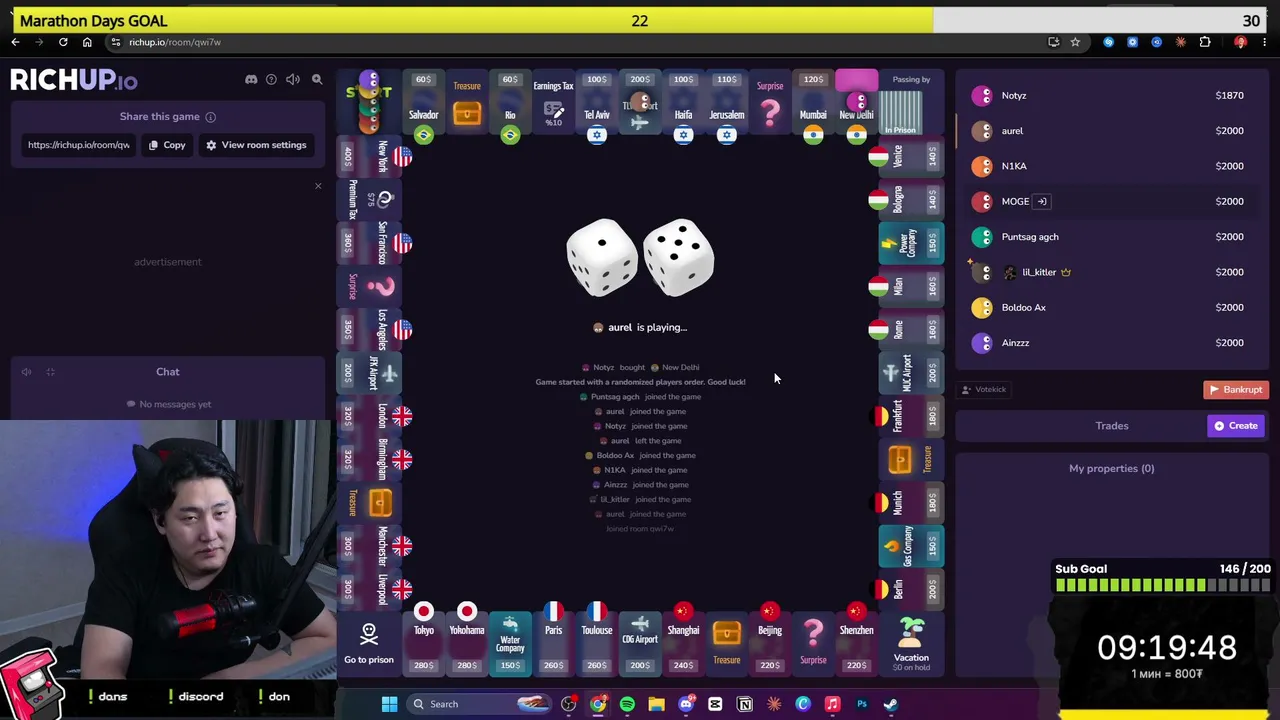The width and height of the screenshot is (1280, 720).
Task: Open Steam from the taskbar
Action: 890,704
